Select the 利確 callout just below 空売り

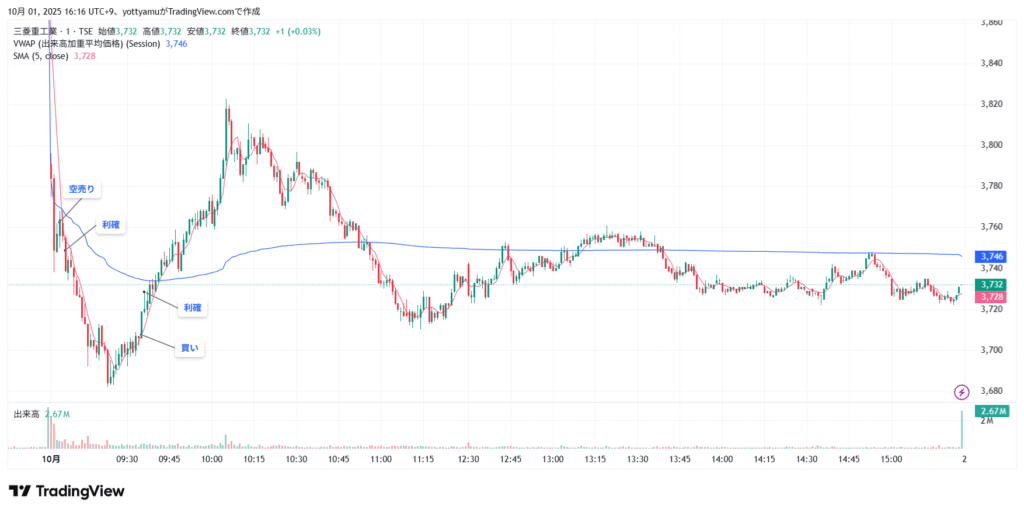tap(113, 226)
